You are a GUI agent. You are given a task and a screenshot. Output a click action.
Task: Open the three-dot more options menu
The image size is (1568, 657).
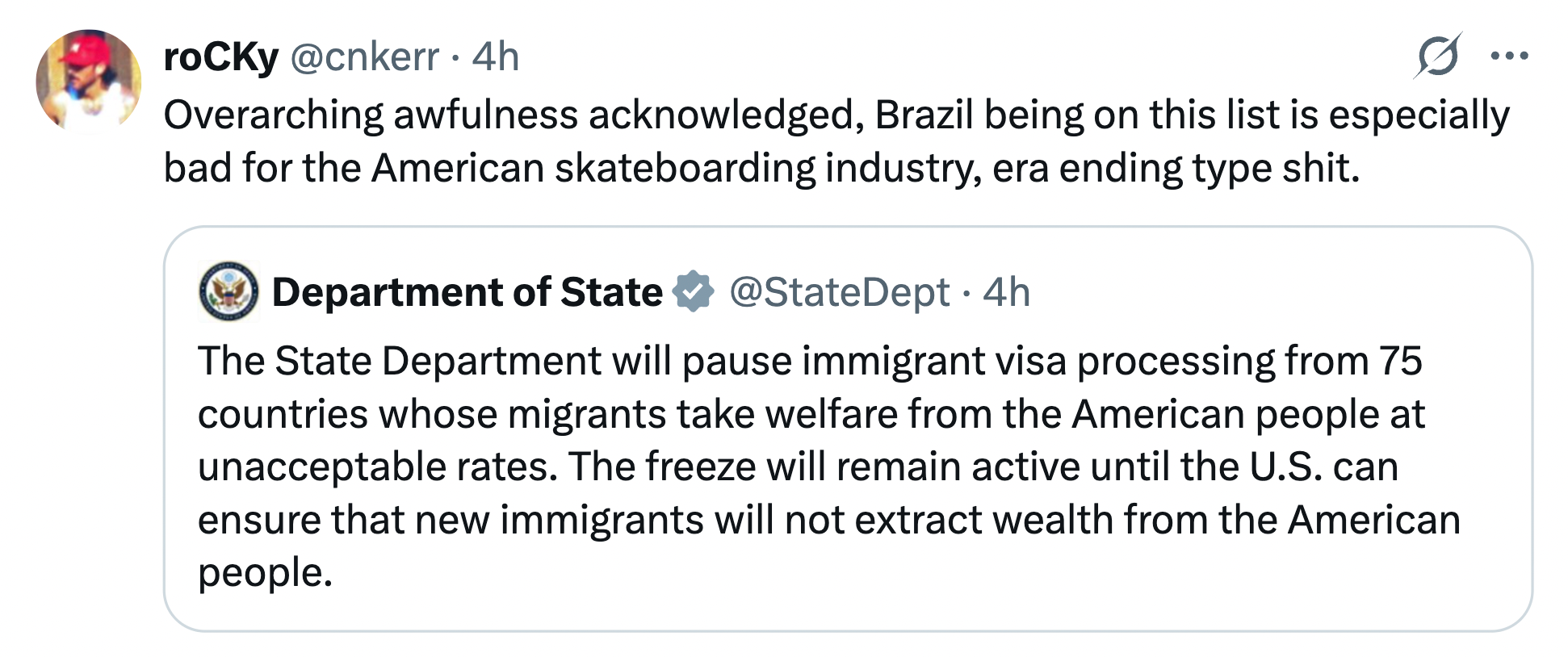tap(1509, 56)
